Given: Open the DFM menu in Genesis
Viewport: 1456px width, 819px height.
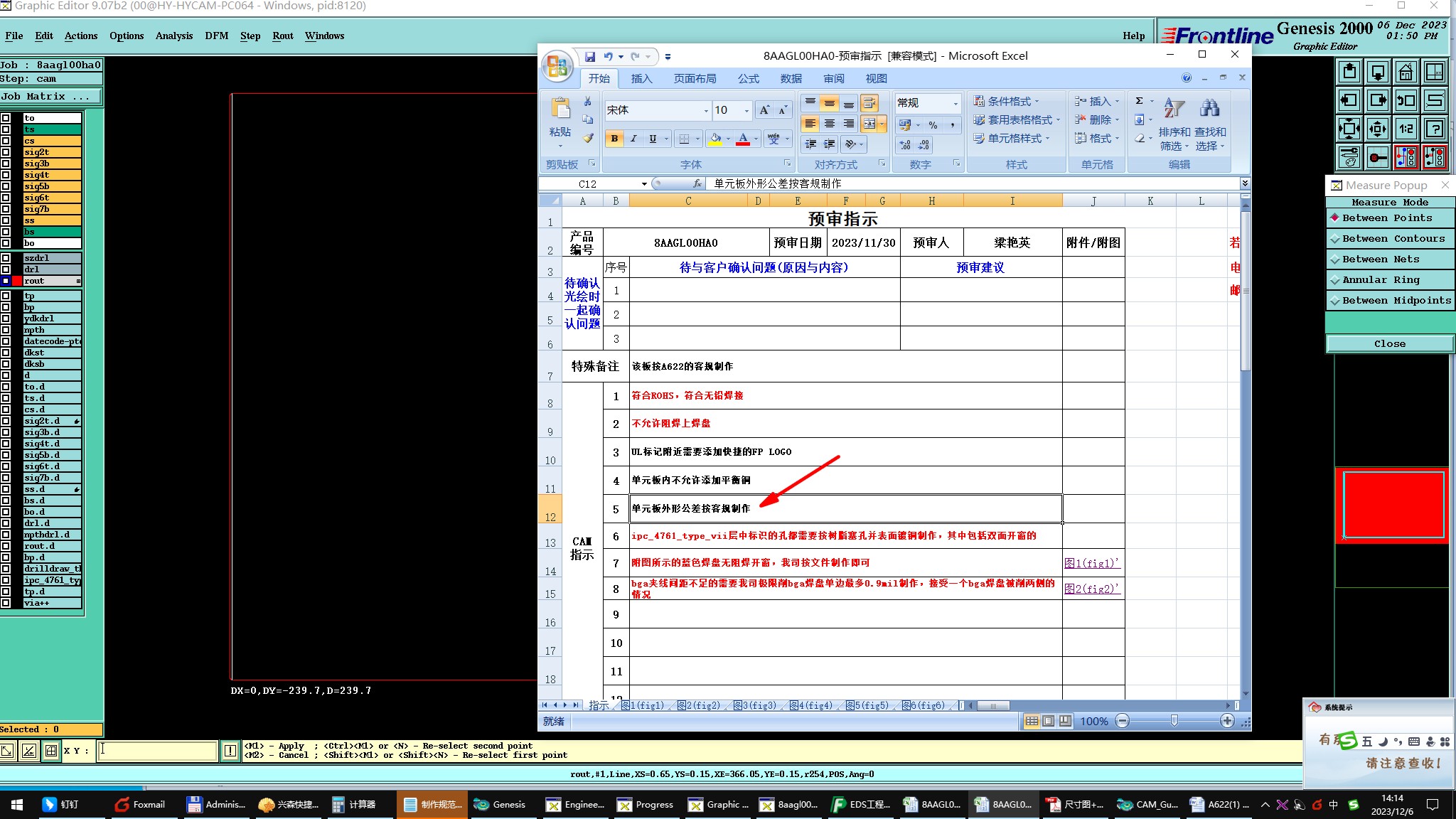Looking at the screenshot, I should [216, 36].
